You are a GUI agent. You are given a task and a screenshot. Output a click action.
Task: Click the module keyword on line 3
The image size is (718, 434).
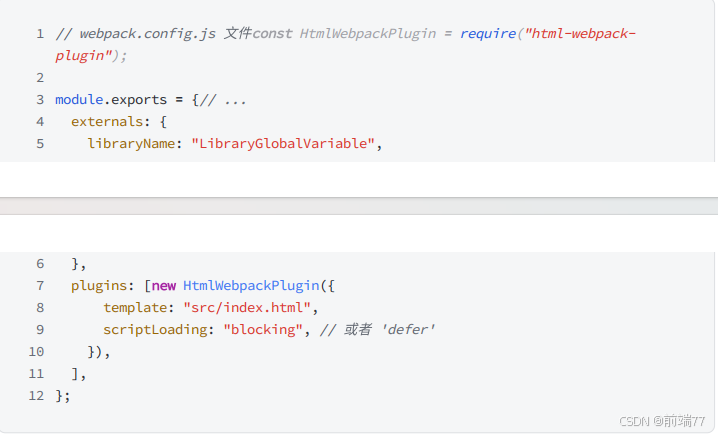click(79, 99)
